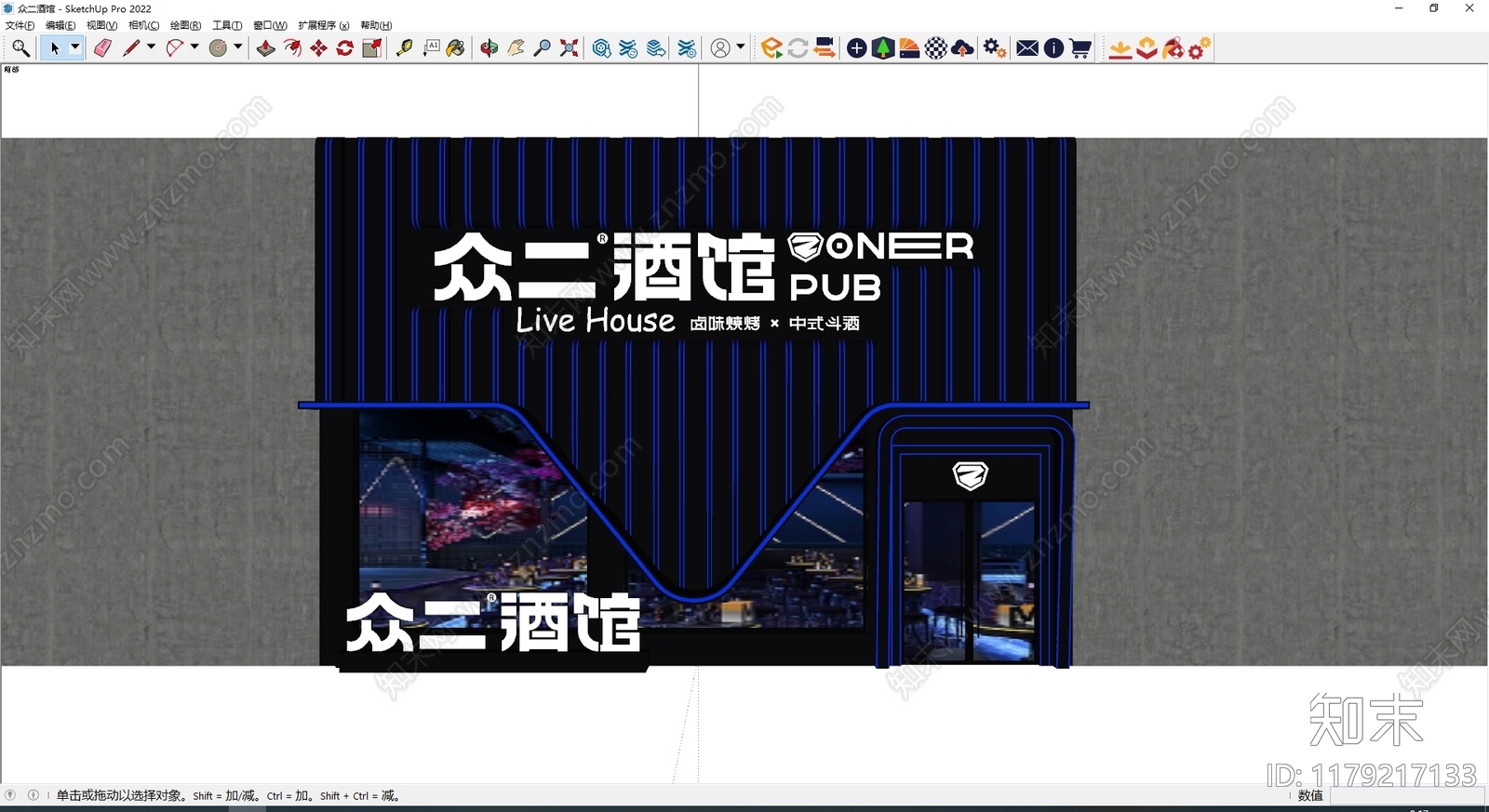The width and height of the screenshot is (1489, 812).
Task: Open the Extension Manager icon
Action: click(x=687, y=48)
